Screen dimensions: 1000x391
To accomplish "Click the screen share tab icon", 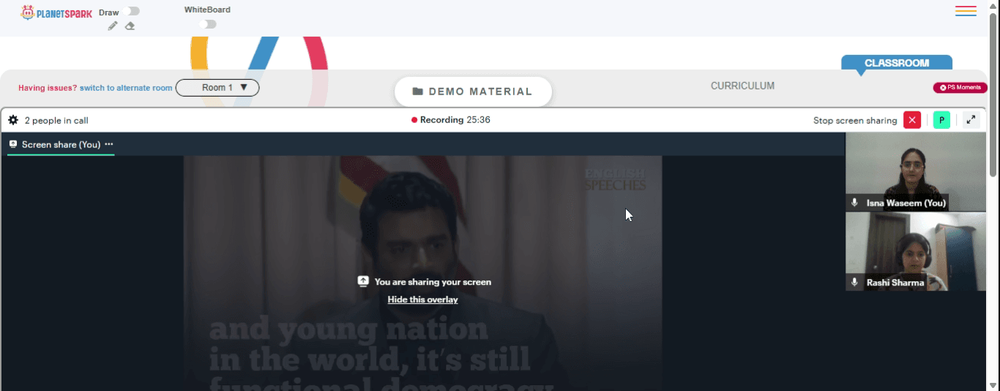I will [13, 144].
